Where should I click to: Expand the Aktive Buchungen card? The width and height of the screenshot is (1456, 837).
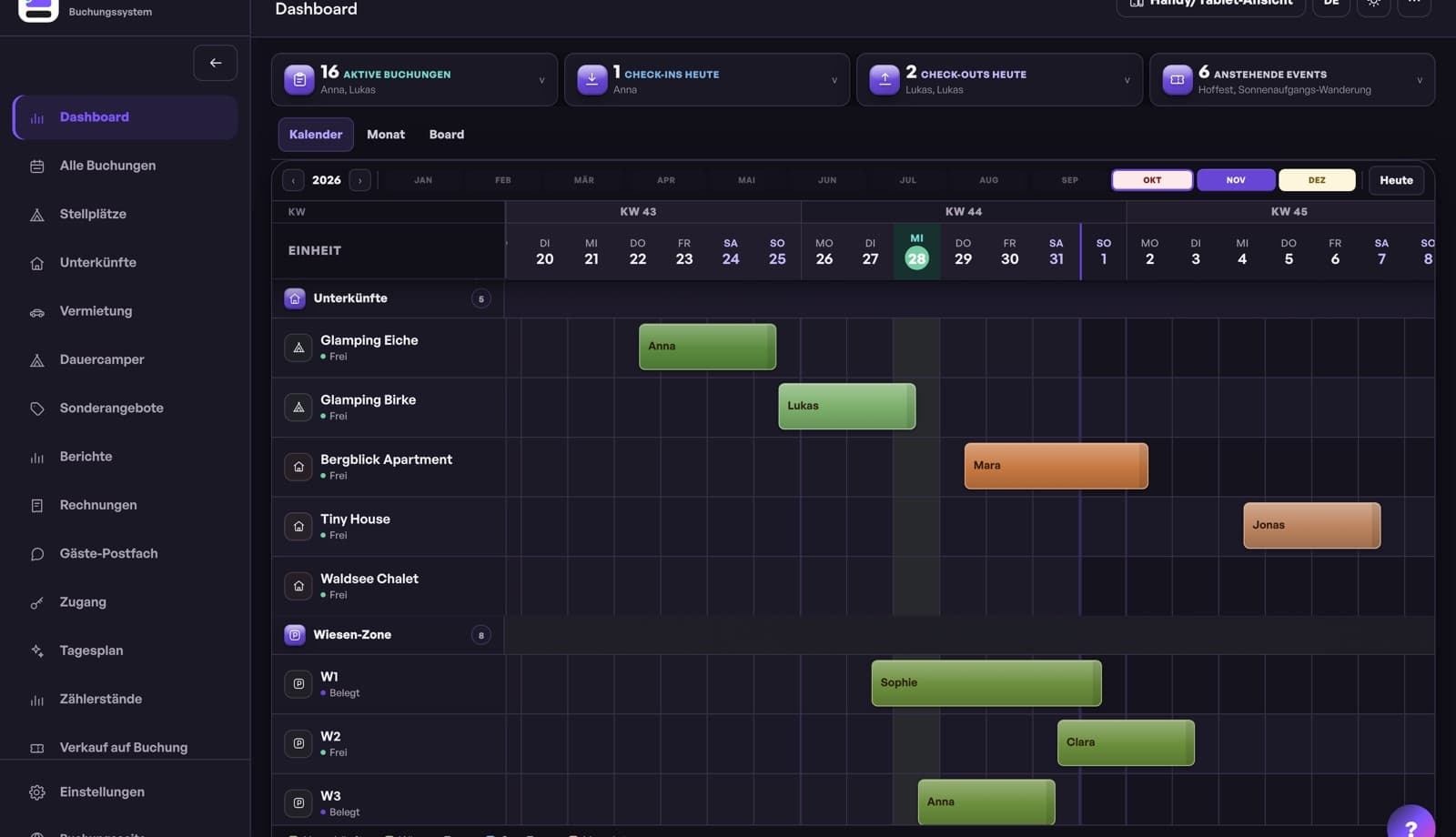[x=414, y=80]
